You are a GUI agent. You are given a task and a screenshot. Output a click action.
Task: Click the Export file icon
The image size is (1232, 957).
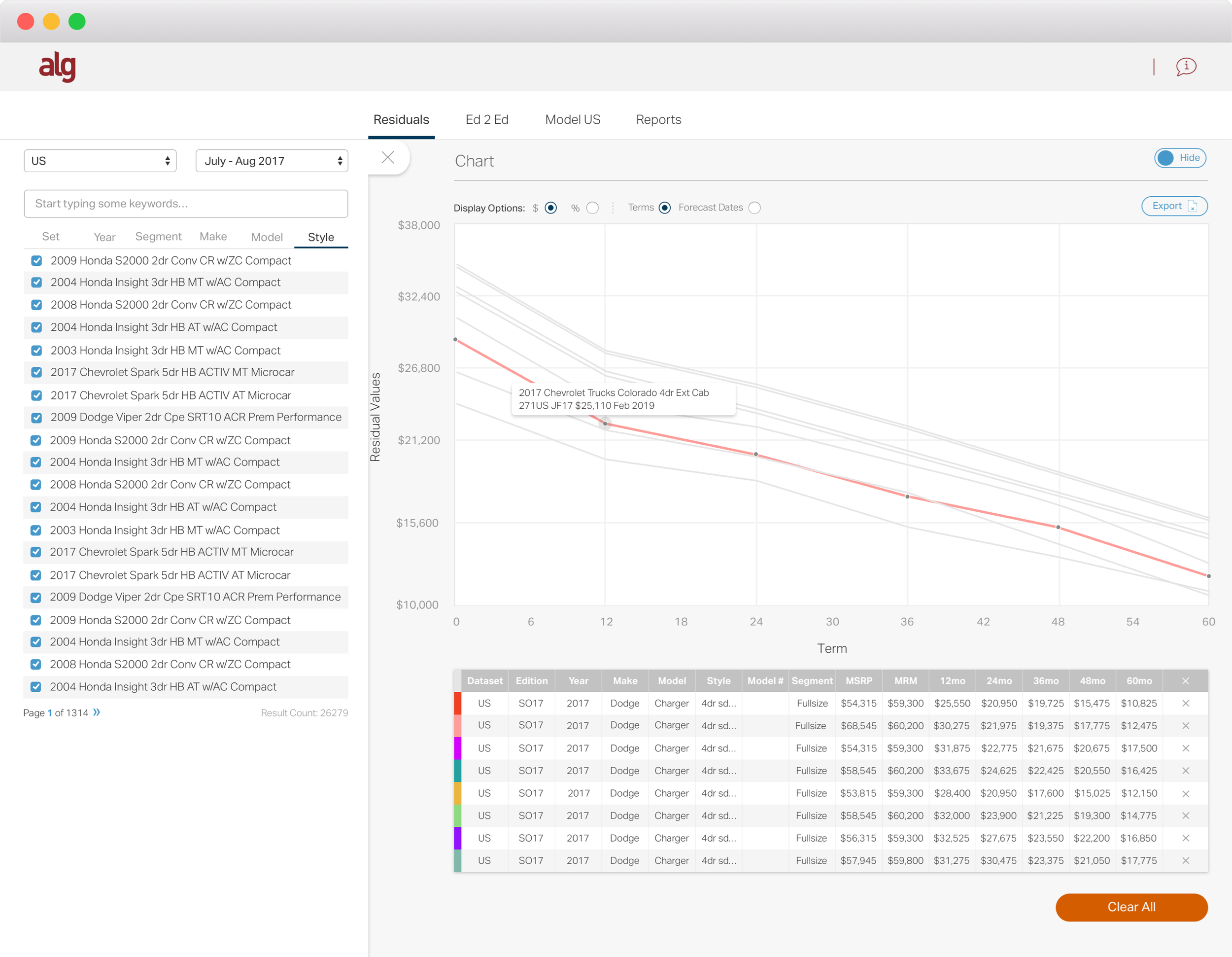pyautogui.click(x=1192, y=207)
